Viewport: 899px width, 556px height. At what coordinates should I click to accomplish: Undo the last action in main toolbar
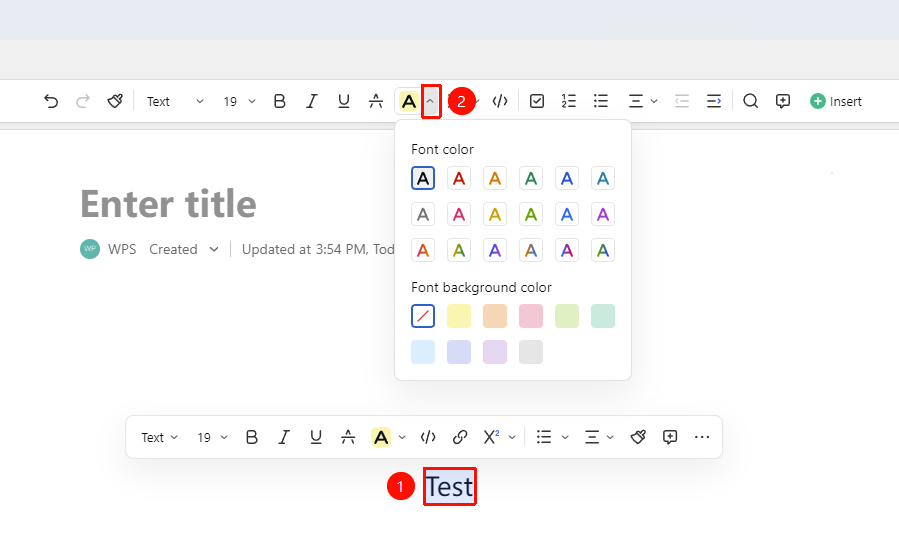pos(51,101)
